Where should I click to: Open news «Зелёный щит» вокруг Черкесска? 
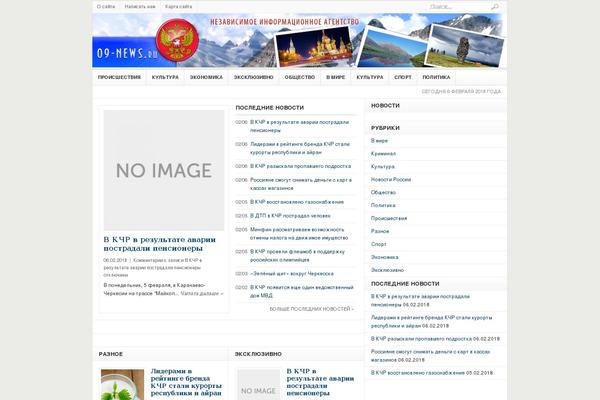click(292, 274)
